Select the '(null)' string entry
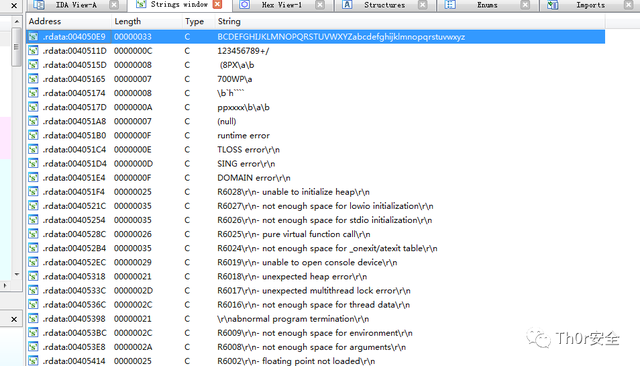640x366 pixels. [x=227, y=122]
